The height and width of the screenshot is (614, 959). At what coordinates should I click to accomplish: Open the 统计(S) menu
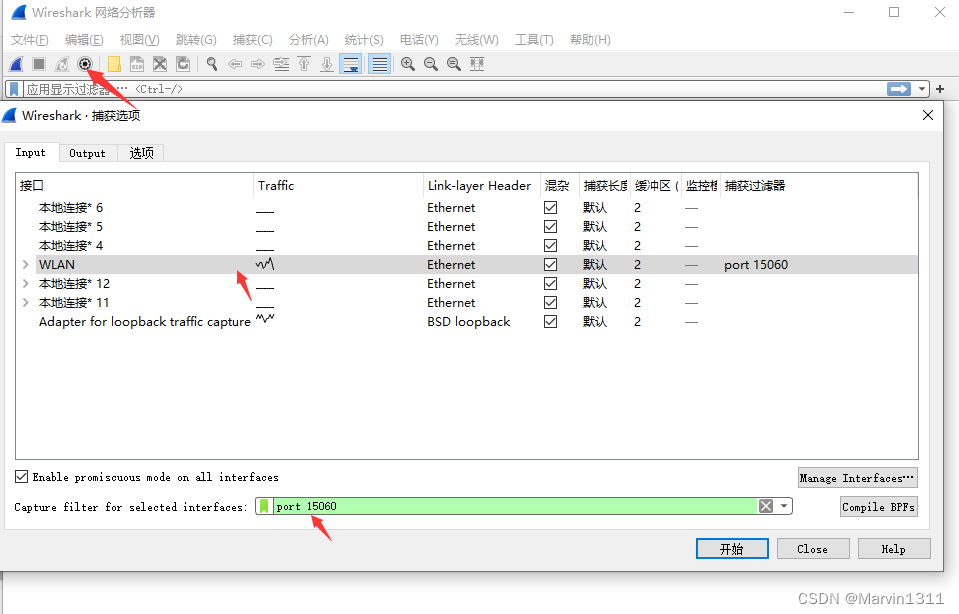click(364, 40)
